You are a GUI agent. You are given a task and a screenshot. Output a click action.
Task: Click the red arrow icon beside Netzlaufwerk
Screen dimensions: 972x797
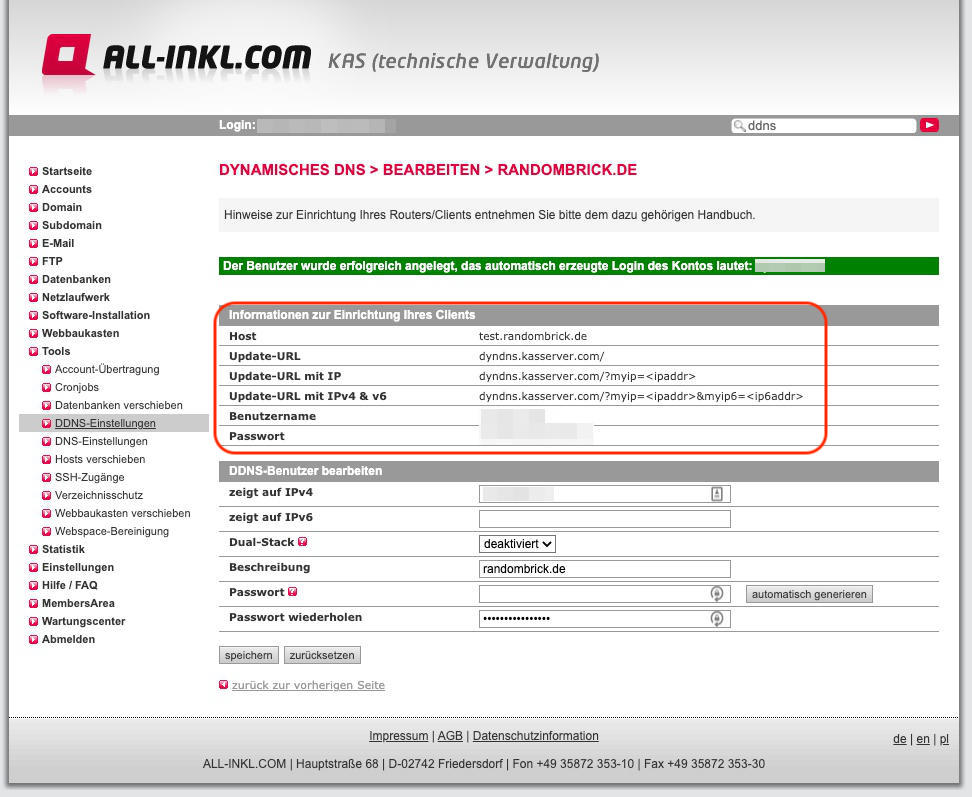coord(33,297)
